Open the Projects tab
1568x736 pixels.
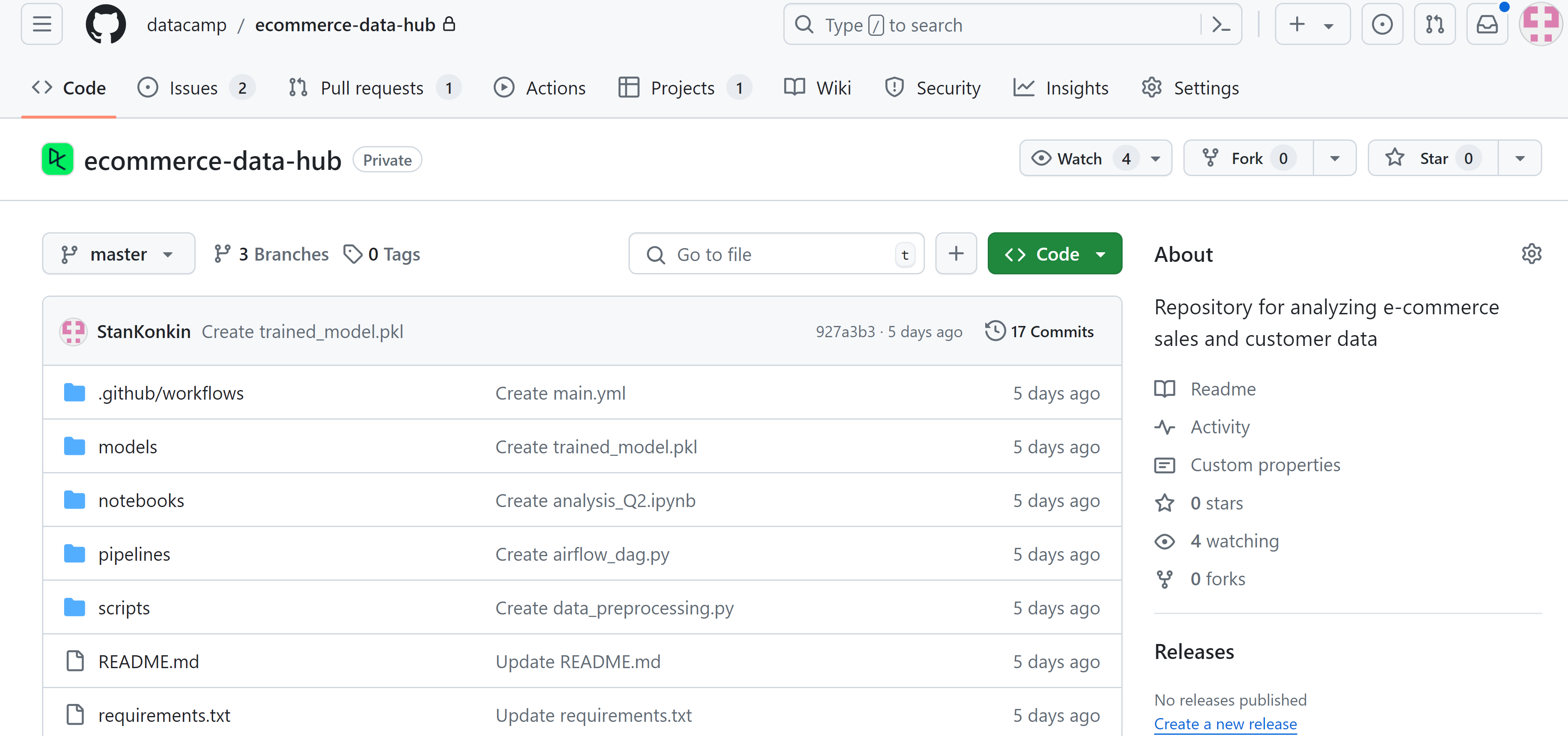tap(685, 88)
